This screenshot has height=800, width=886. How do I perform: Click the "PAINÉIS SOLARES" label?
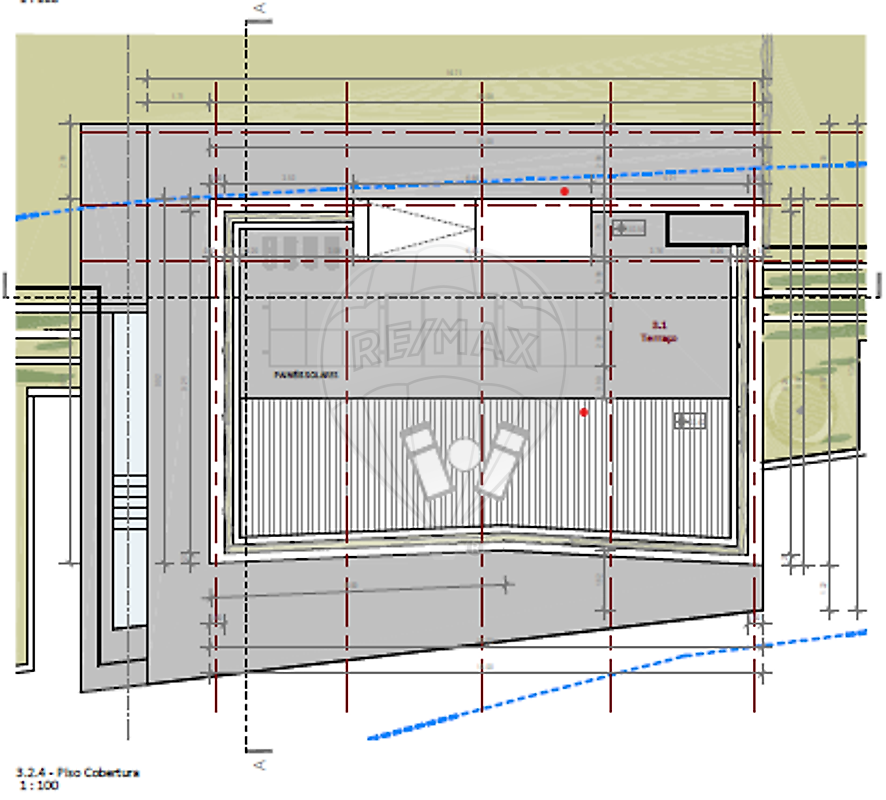coord(306,375)
